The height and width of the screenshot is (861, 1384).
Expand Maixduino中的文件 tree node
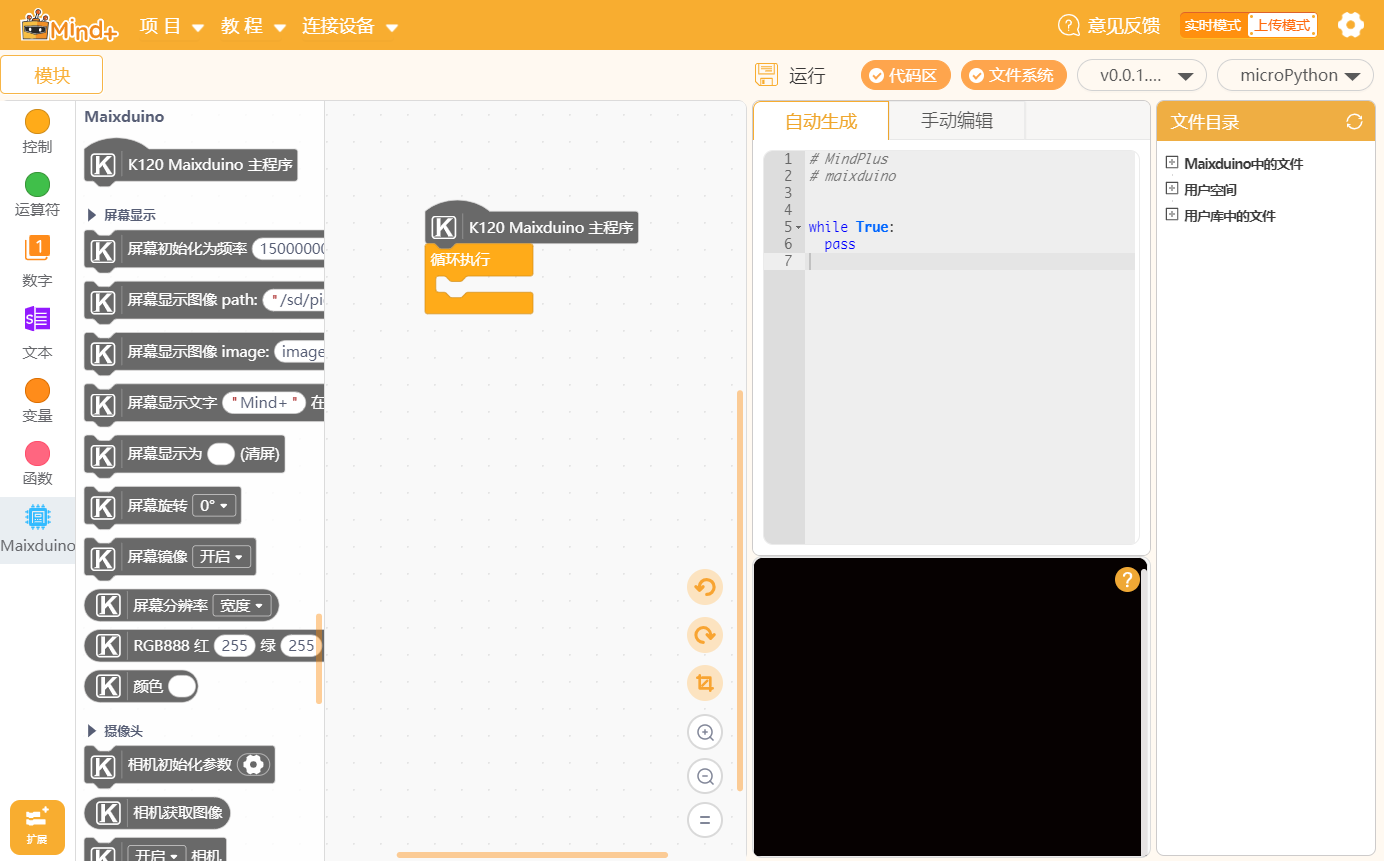(x=1172, y=163)
